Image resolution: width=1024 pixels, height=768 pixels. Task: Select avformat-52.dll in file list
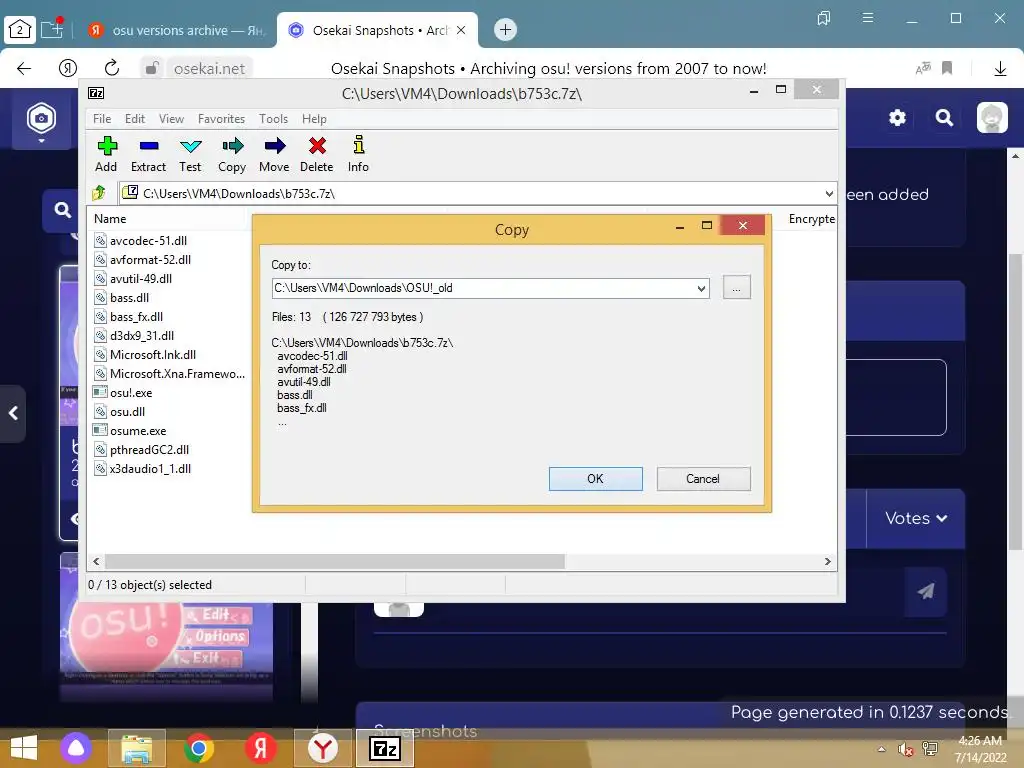tap(150, 260)
